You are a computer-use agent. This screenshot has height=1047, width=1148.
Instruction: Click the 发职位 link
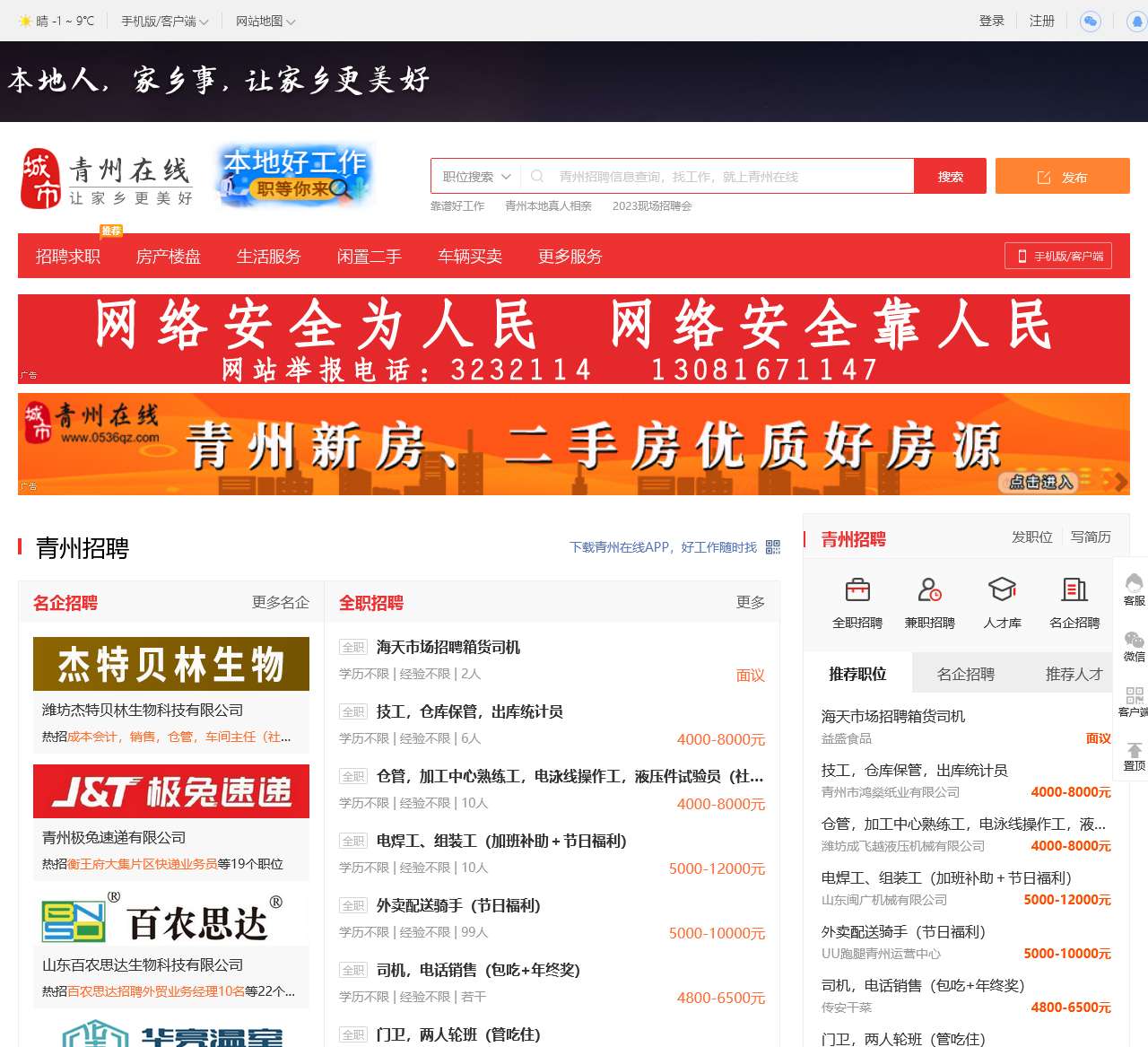[1032, 537]
